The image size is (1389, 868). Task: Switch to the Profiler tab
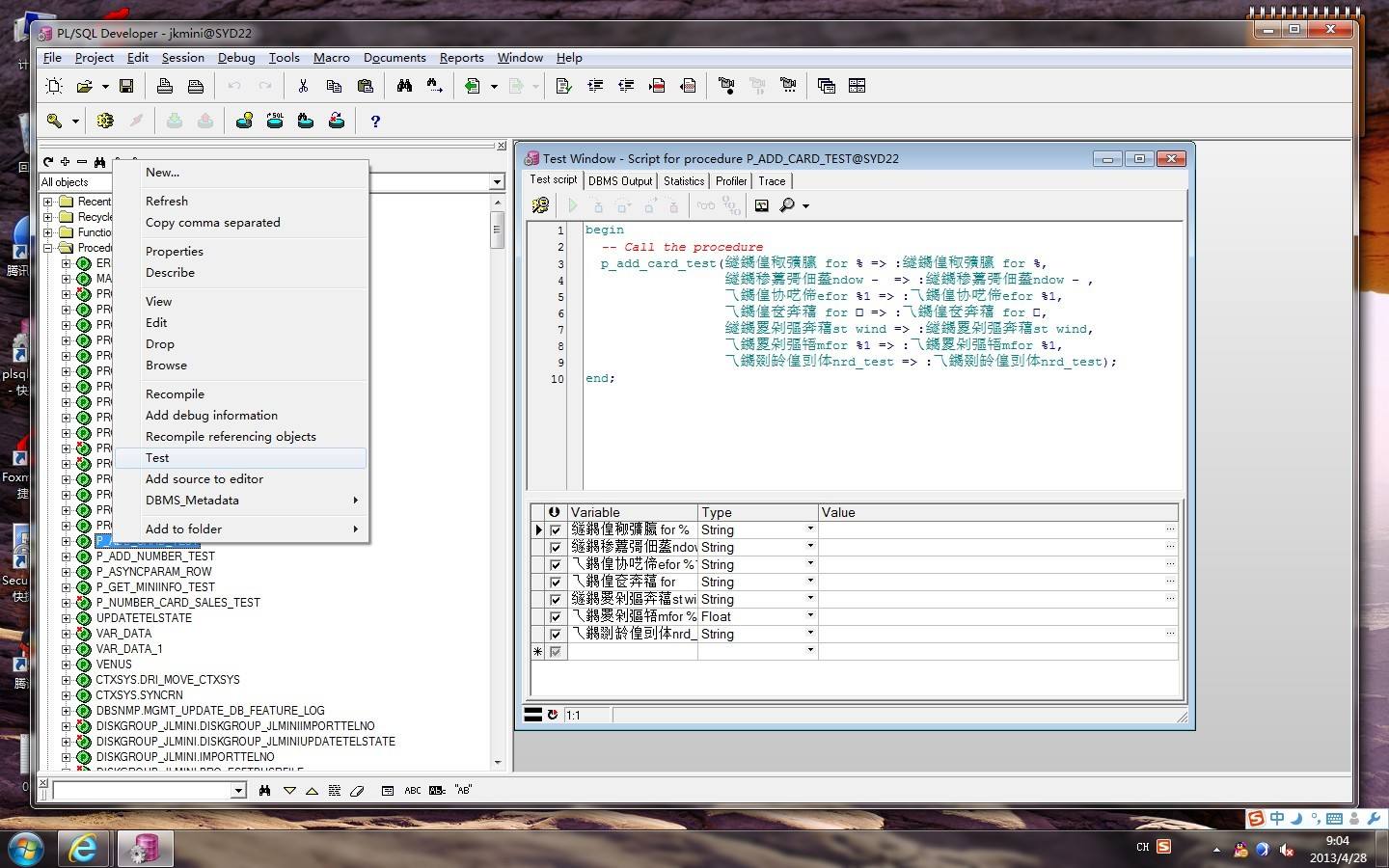pyautogui.click(x=731, y=181)
